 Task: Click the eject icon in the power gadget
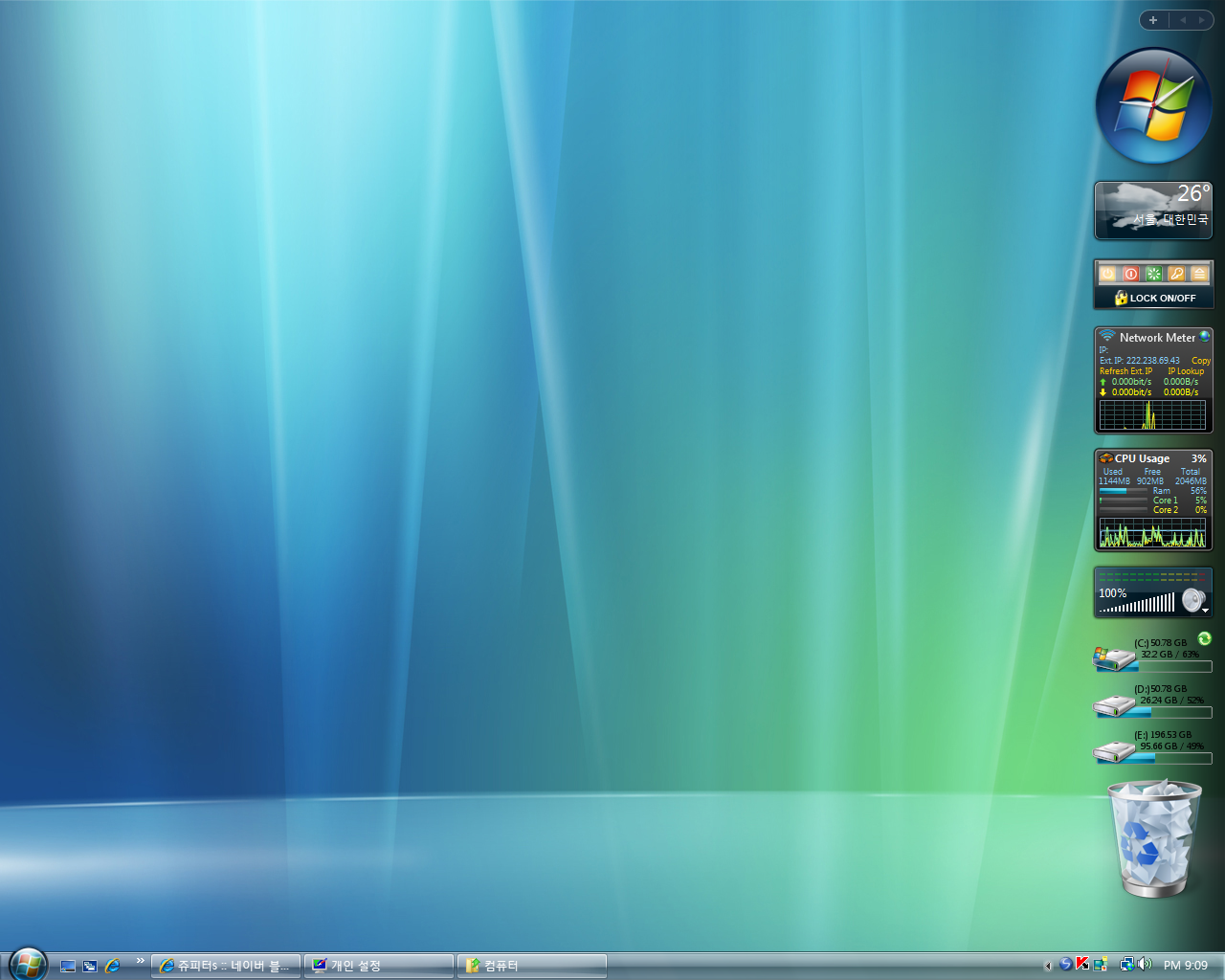[x=1199, y=274]
